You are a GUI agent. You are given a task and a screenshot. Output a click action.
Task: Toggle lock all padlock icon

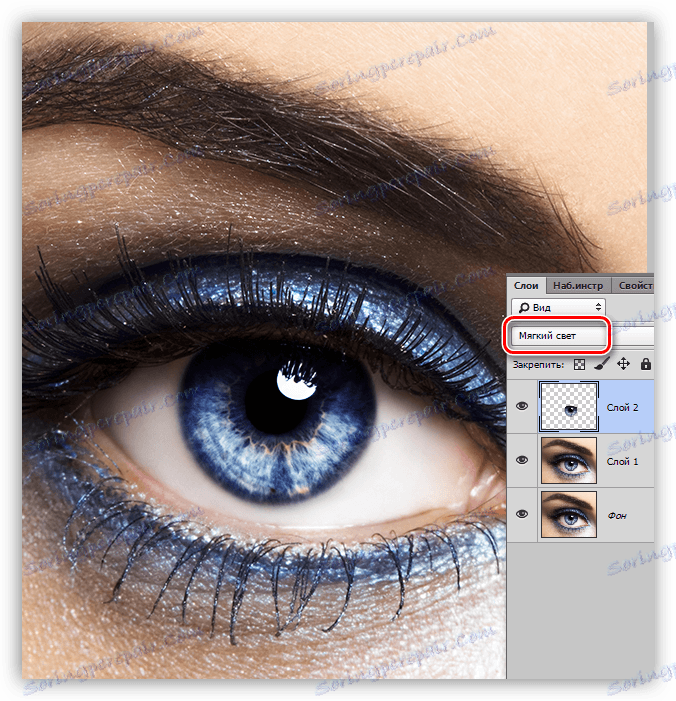[645, 364]
